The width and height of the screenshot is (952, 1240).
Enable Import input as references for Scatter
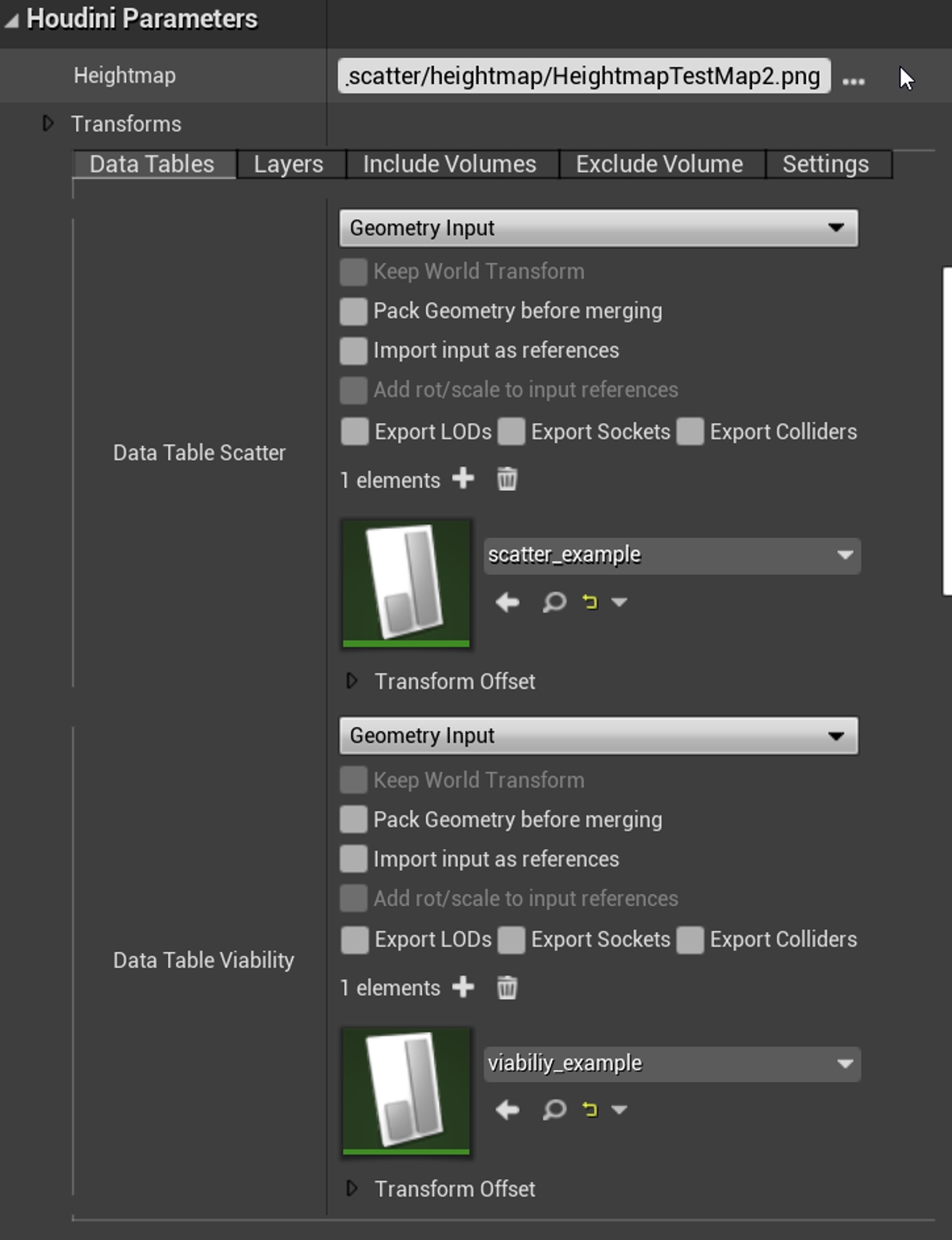pos(353,351)
